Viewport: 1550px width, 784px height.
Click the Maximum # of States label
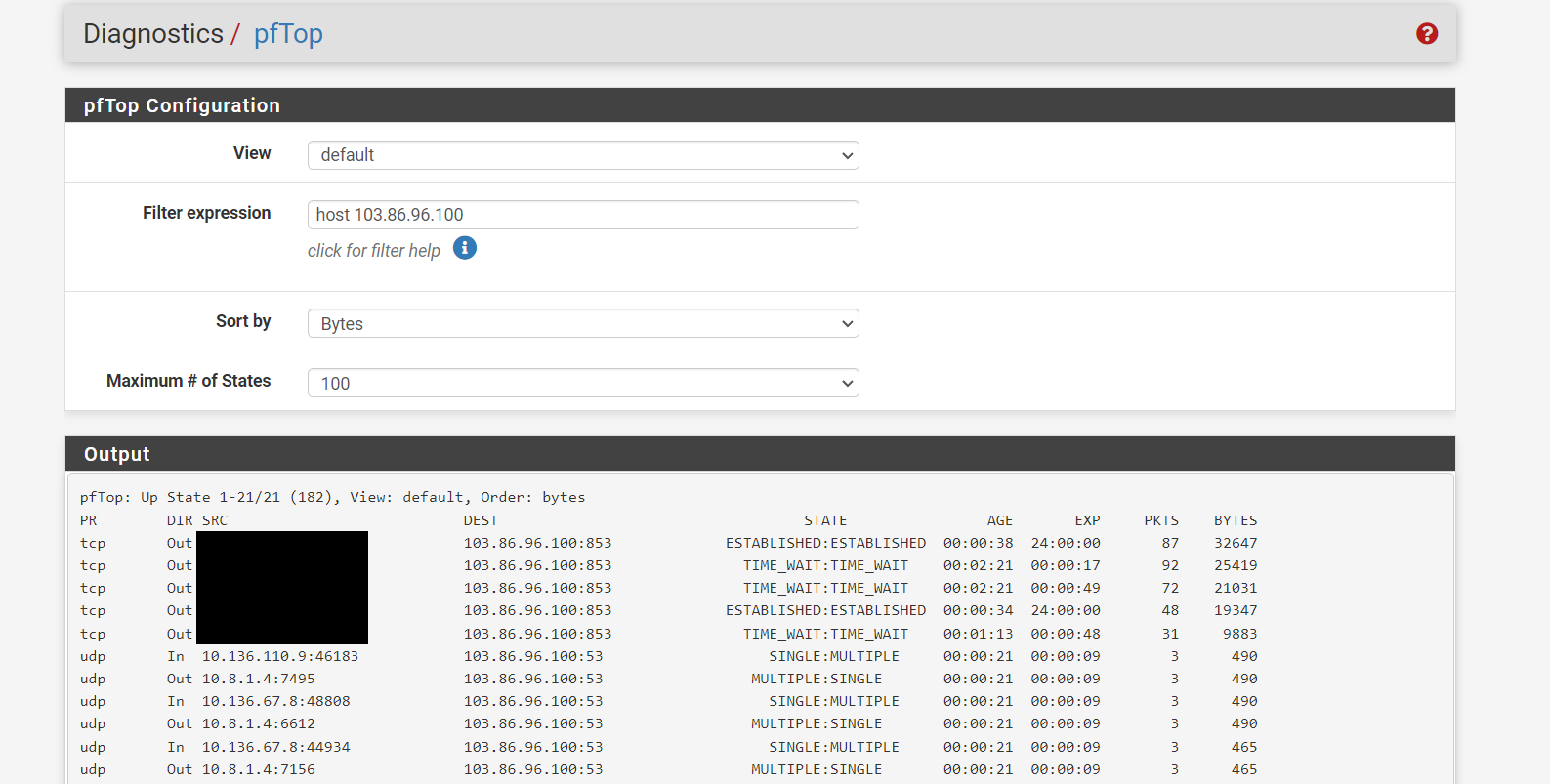coord(189,381)
